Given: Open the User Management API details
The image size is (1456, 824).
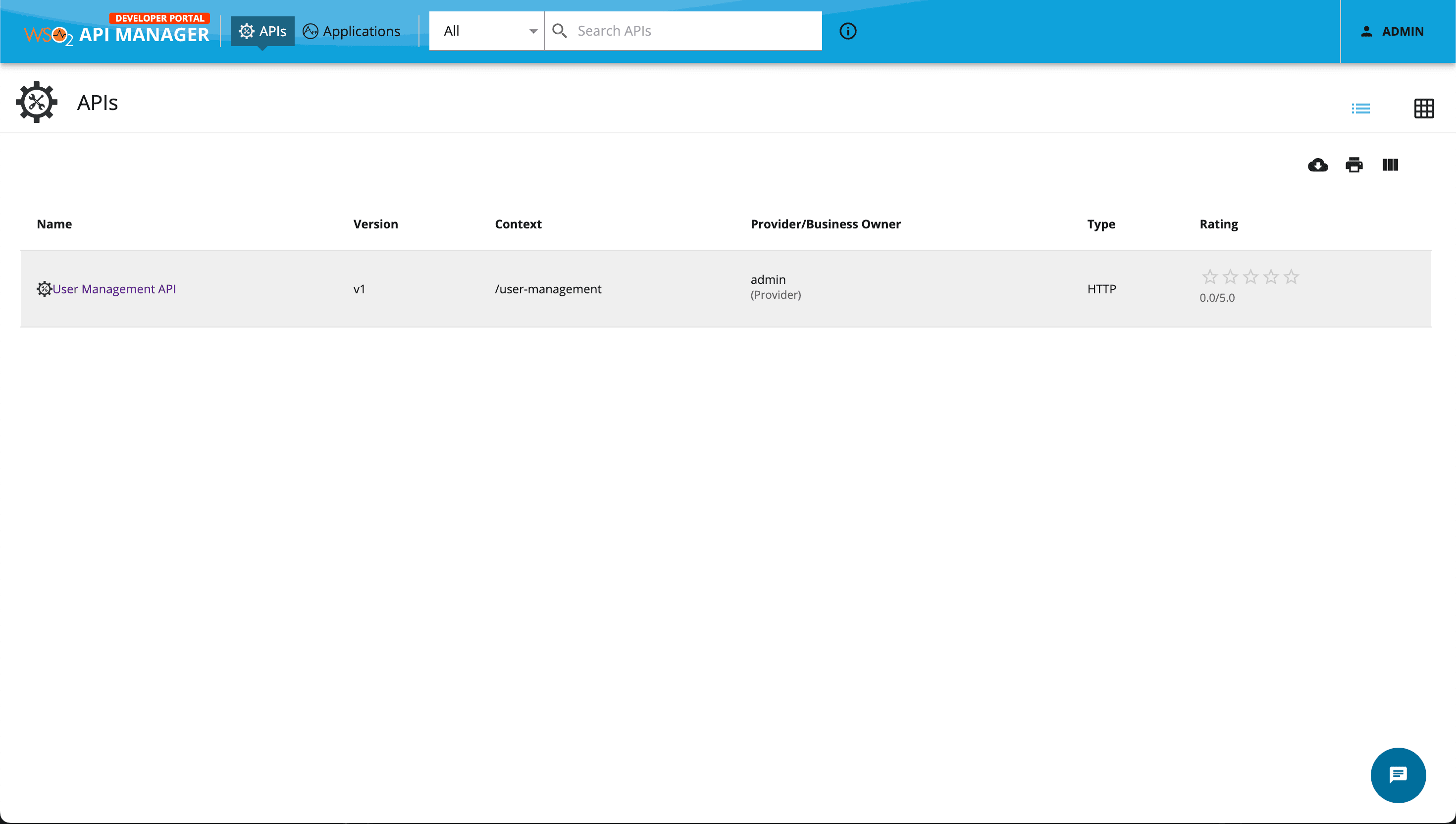Looking at the screenshot, I should coord(114,289).
